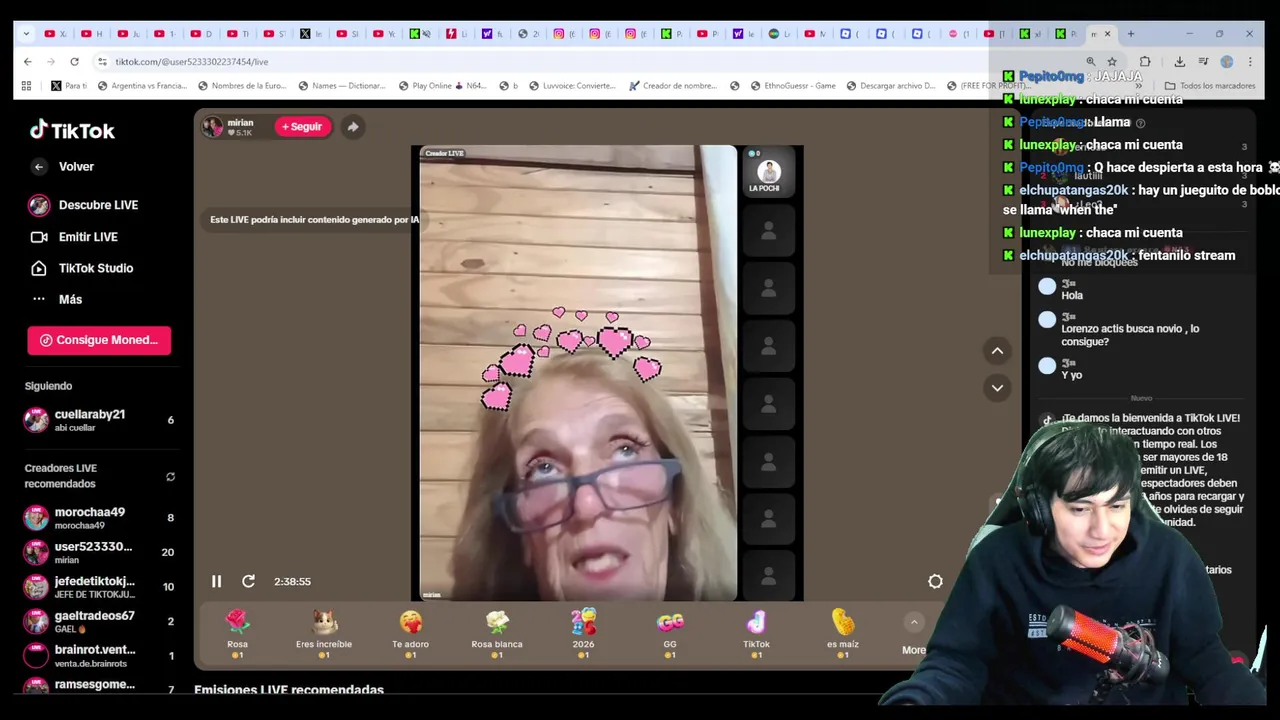Click Consigue Monedas button
The width and height of the screenshot is (1280, 720).
click(x=99, y=340)
